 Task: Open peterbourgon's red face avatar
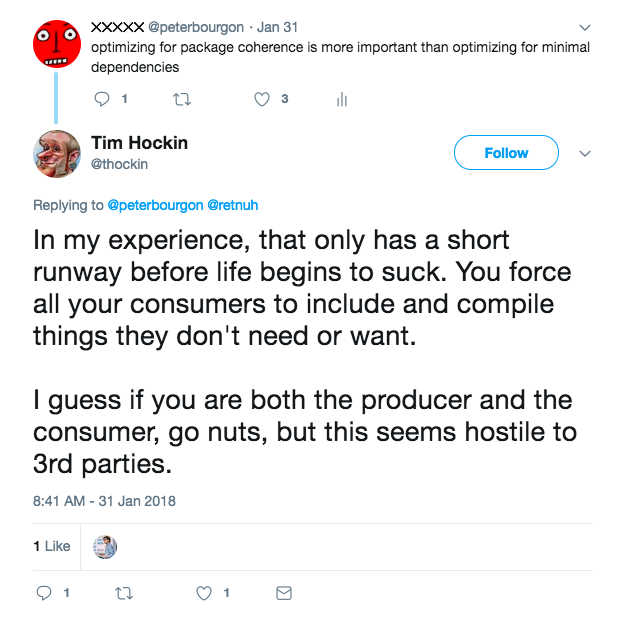[x=56, y=42]
